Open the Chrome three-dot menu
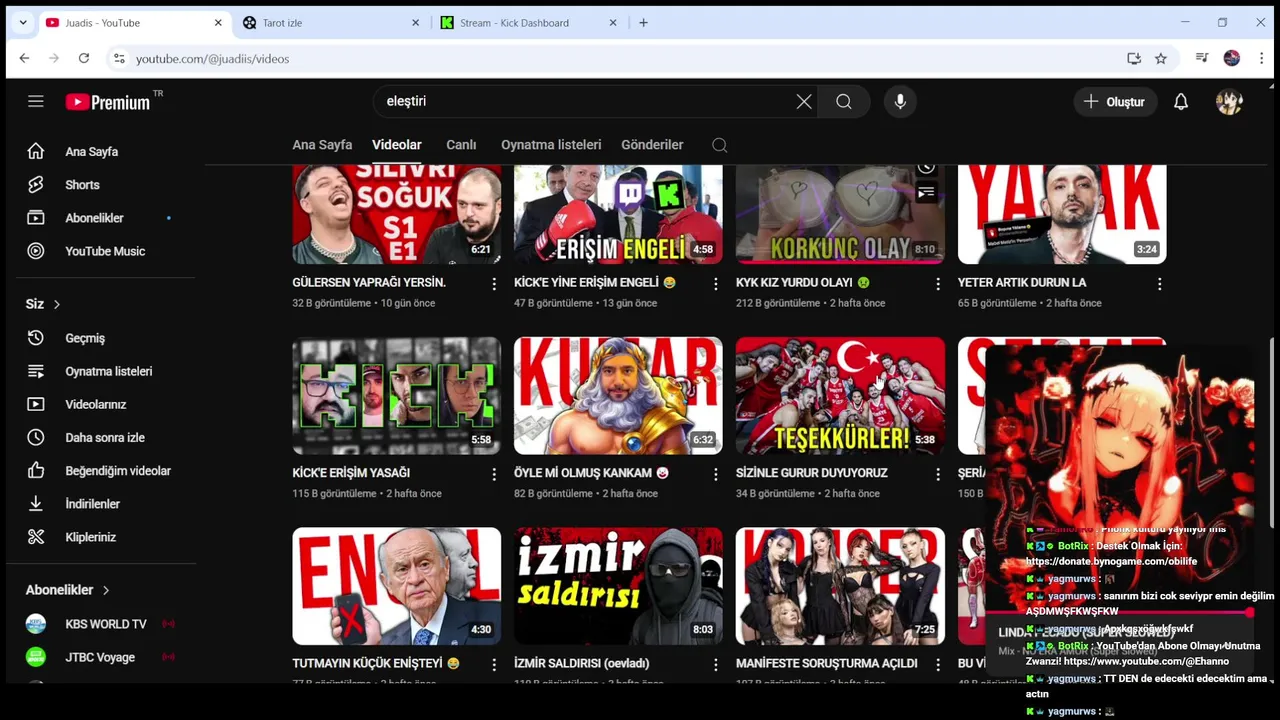Screen dimensions: 1280x720 (x=1263, y=59)
